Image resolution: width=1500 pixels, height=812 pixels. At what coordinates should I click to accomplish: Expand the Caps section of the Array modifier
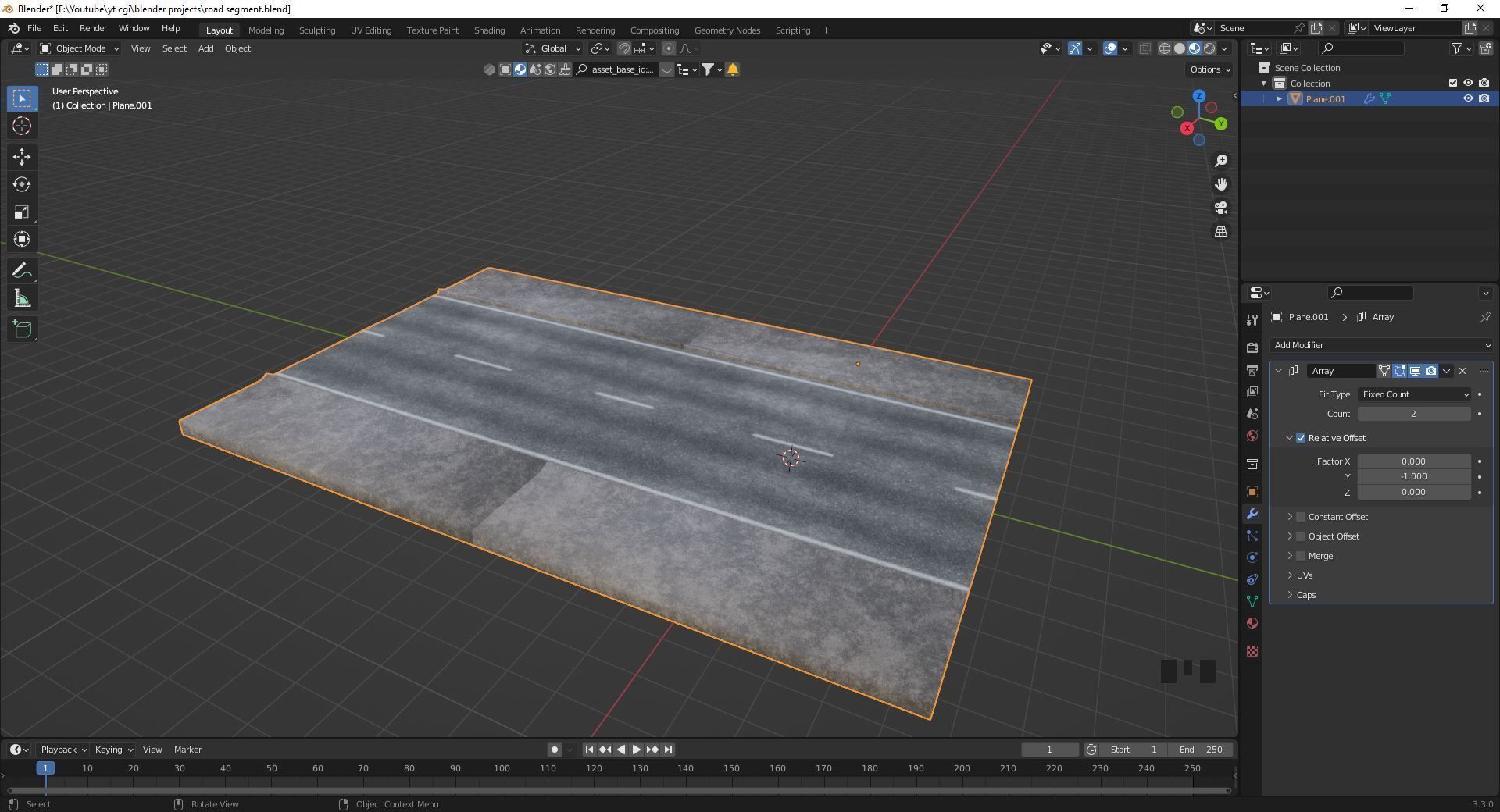click(x=1289, y=594)
